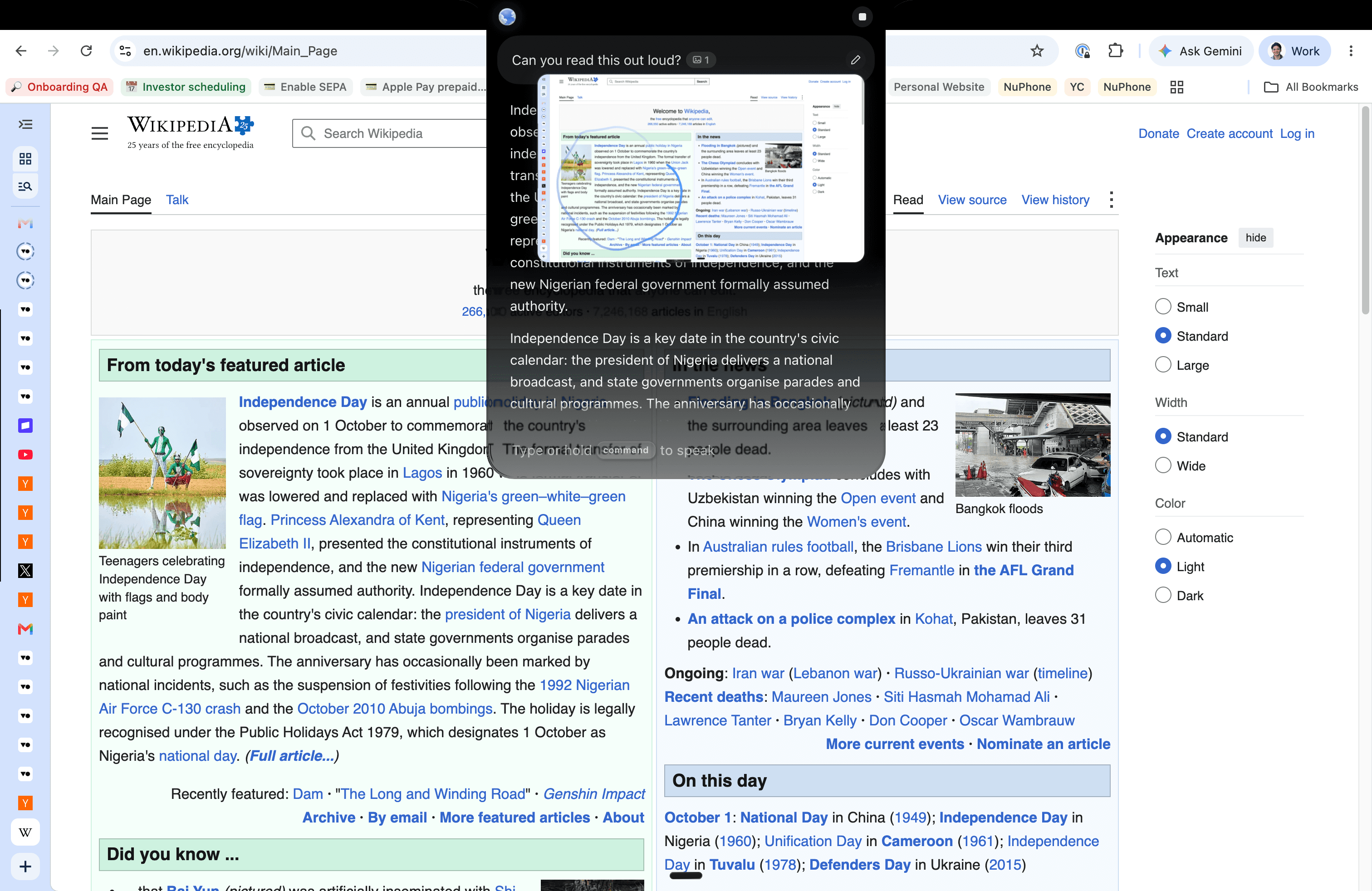Image resolution: width=1372 pixels, height=891 pixels.
Task: Click the Create account link
Action: (1229, 133)
